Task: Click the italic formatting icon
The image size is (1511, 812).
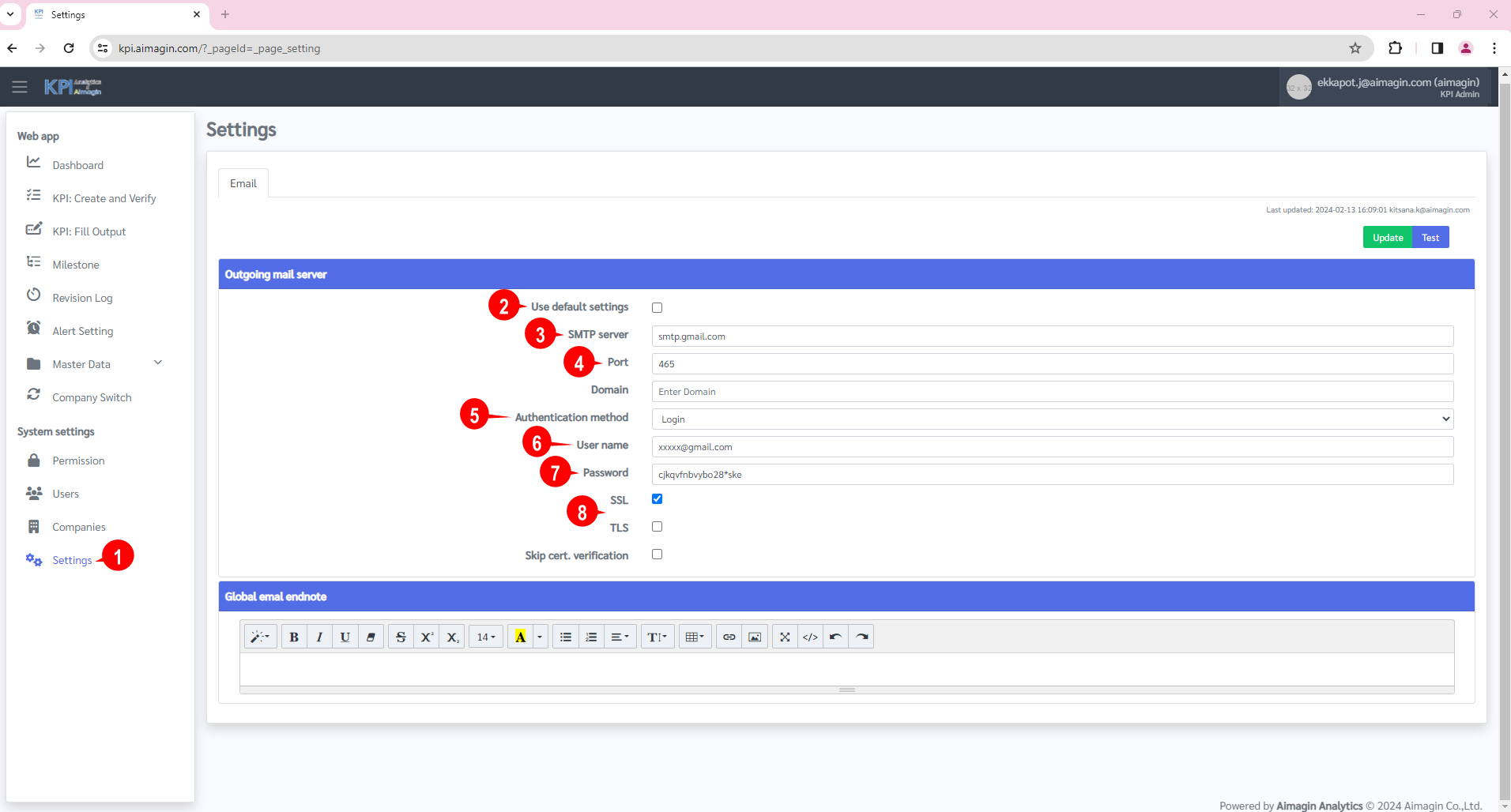Action: pyautogui.click(x=319, y=637)
